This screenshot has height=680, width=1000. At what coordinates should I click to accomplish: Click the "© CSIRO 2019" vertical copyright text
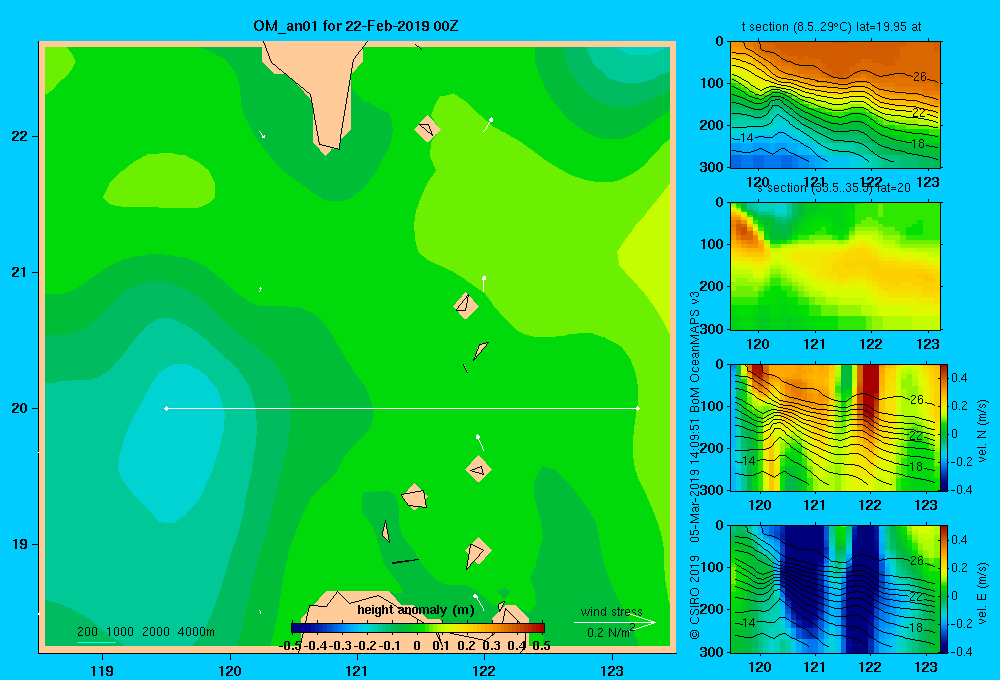pyautogui.click(x=695, y=596)
